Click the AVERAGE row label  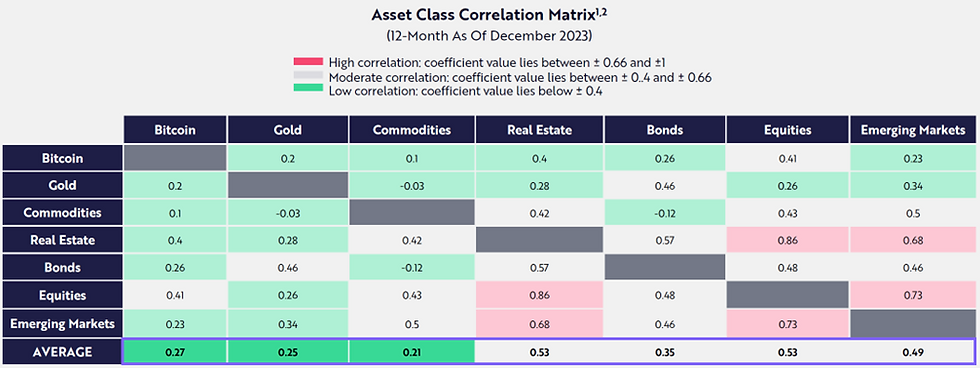[62, 352]
